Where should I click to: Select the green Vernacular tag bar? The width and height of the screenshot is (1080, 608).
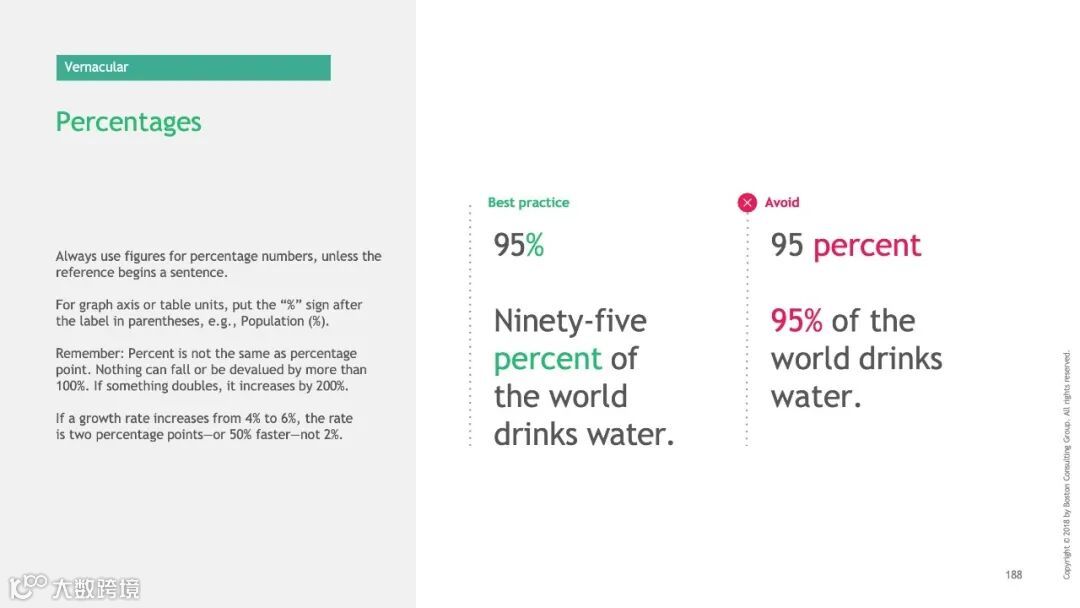point(193,68)
